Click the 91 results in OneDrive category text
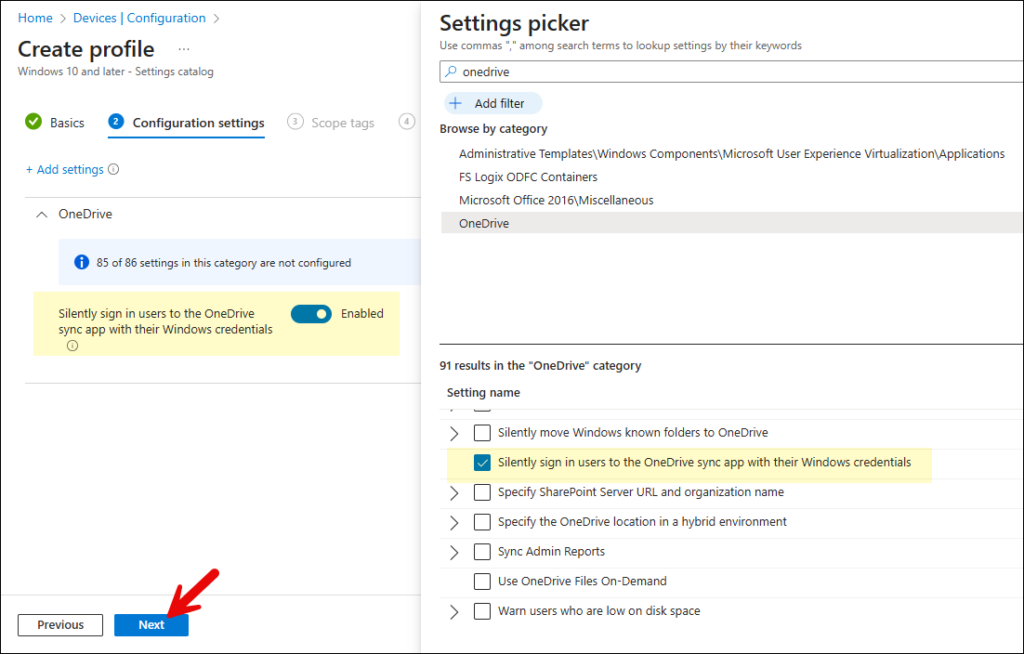1024x654 pixels. (540, 365)
